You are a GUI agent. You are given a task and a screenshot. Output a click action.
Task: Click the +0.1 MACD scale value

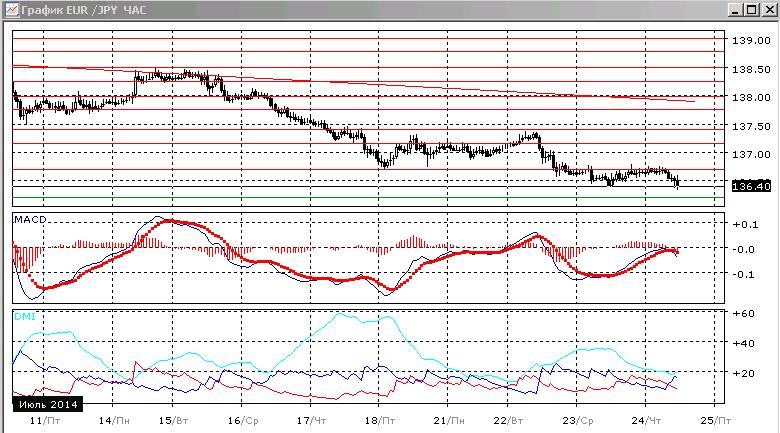click(746, 224)
